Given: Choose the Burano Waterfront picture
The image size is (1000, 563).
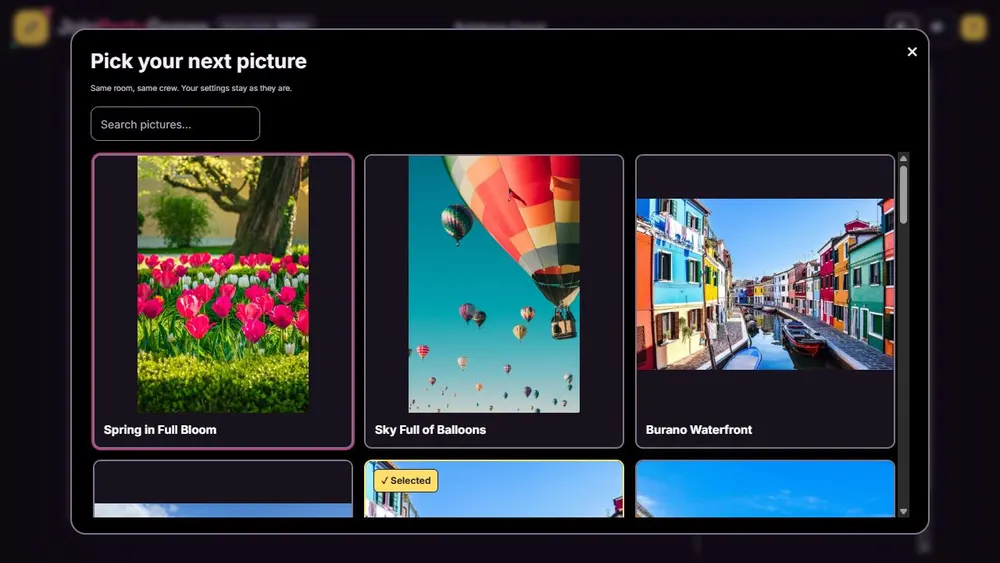Looking at the screenshot, I should pyautogui.click(x=765, y=302).
